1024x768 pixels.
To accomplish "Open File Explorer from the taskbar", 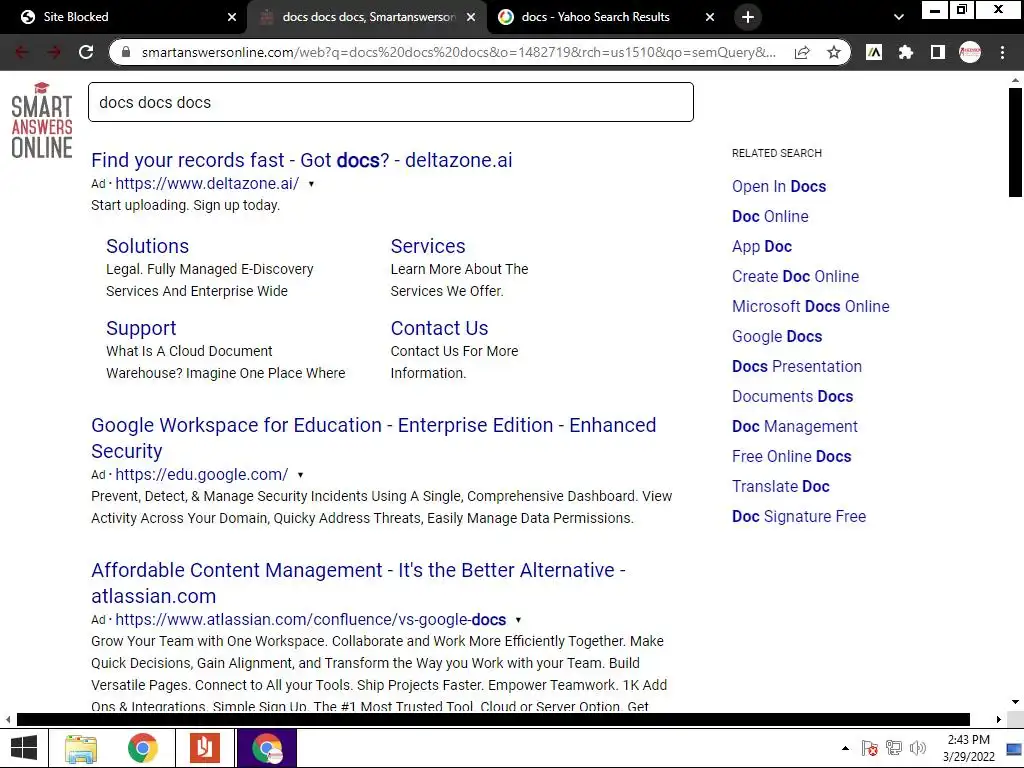I will click(80, 748).
